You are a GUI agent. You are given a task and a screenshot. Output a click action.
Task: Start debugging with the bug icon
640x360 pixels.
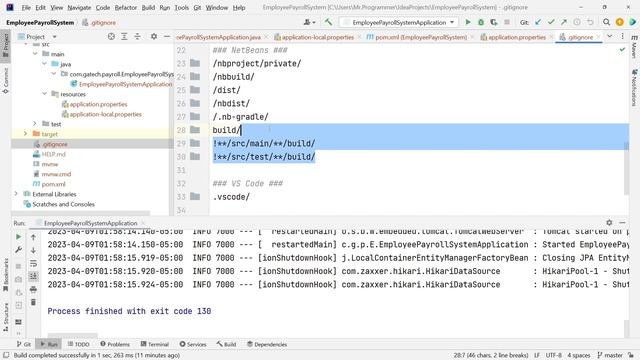481,22
